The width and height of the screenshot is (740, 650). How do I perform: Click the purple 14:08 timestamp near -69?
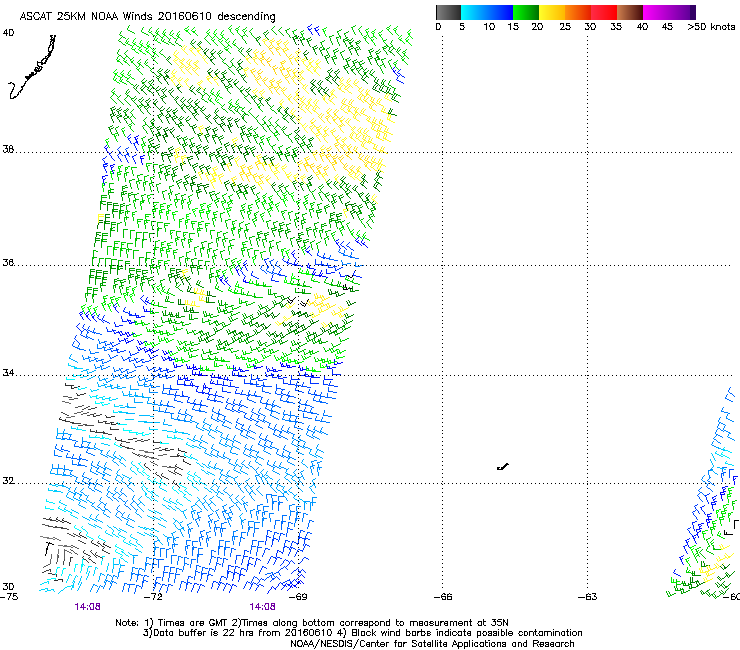point(262,607)
